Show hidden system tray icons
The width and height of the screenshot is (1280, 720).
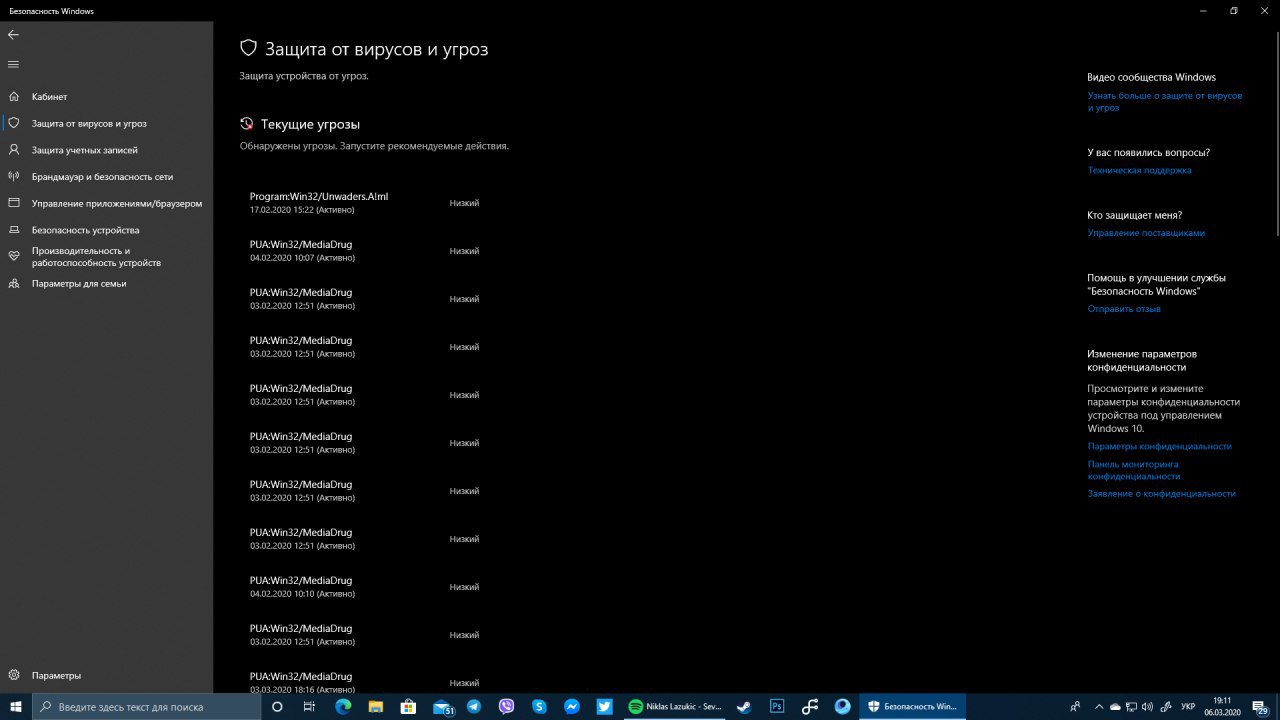click(x=1100, y=706)
